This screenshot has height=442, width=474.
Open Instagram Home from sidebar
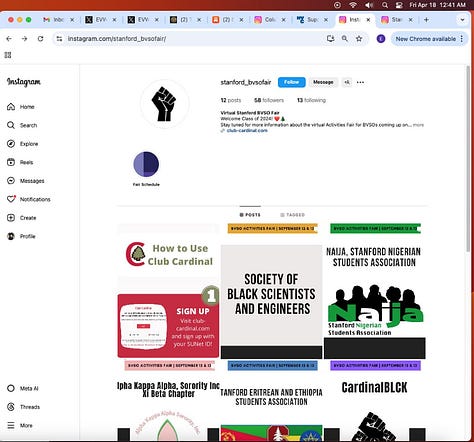pyautogui.click(x=21, y=107)
